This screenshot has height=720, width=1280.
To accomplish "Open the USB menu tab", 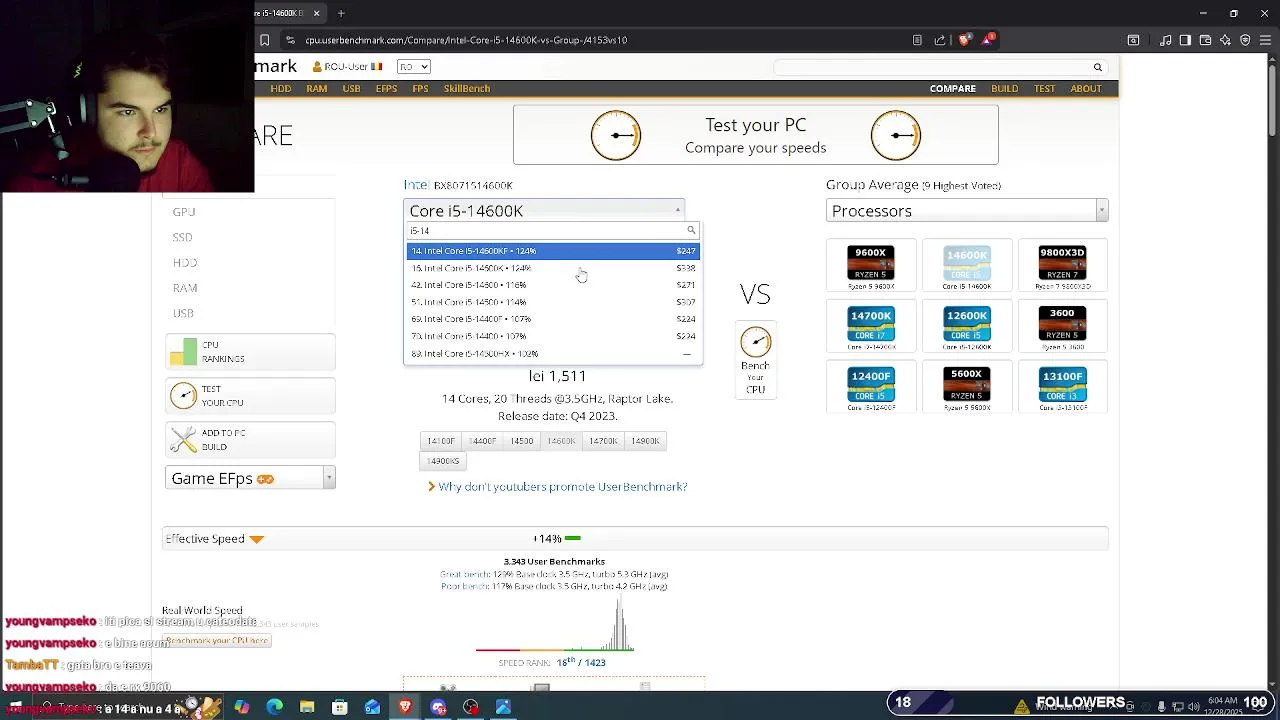I will [x=351, y=88].
